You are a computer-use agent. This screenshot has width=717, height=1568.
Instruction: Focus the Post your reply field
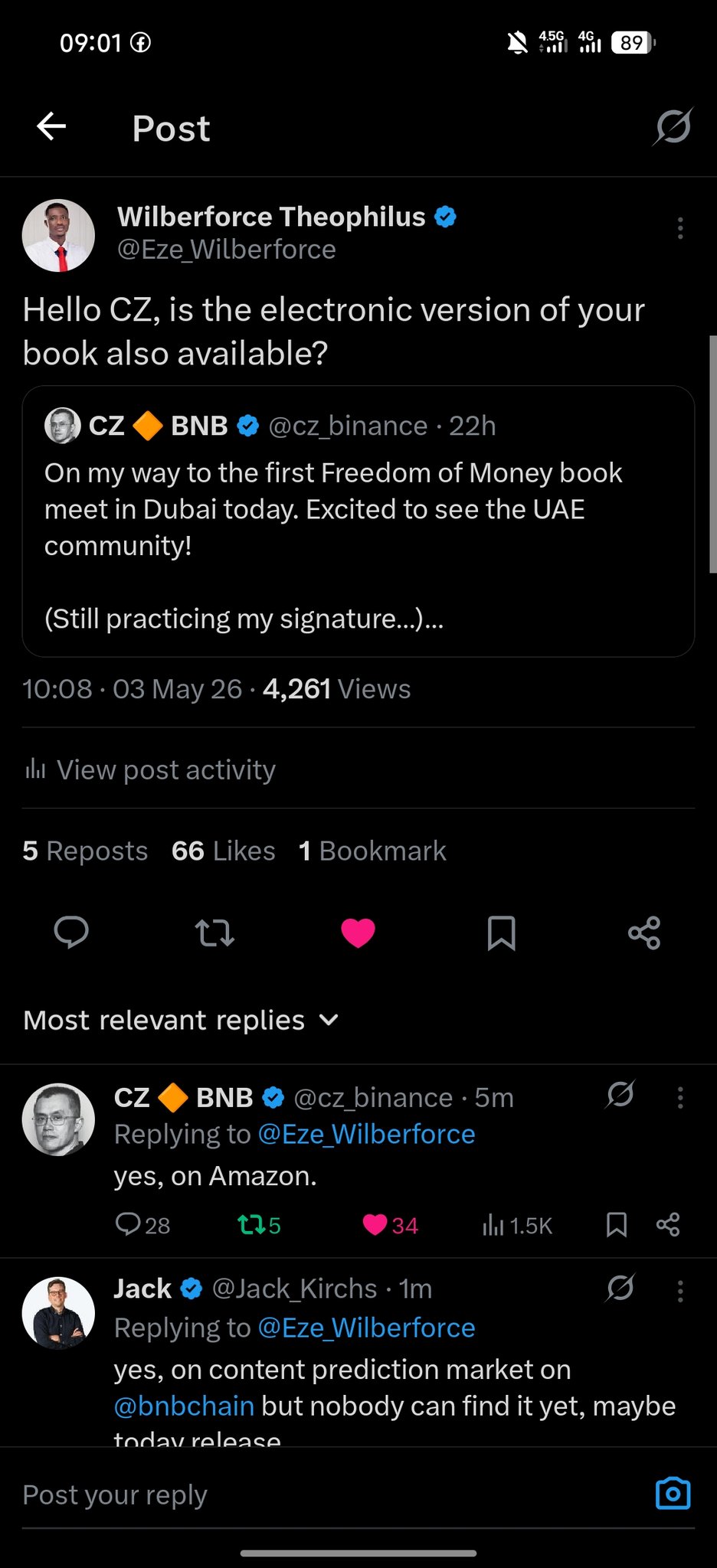click(x=329, y=1494)
